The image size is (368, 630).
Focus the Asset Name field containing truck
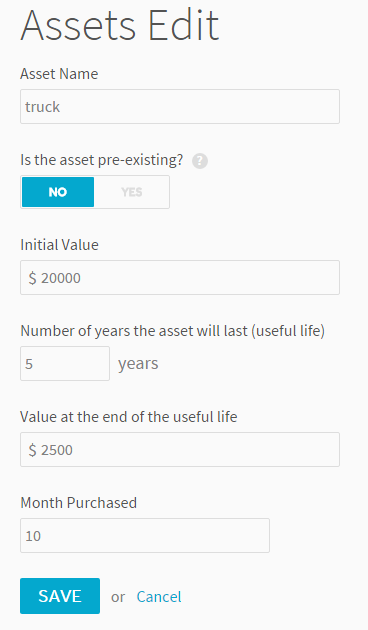[180, 106]
